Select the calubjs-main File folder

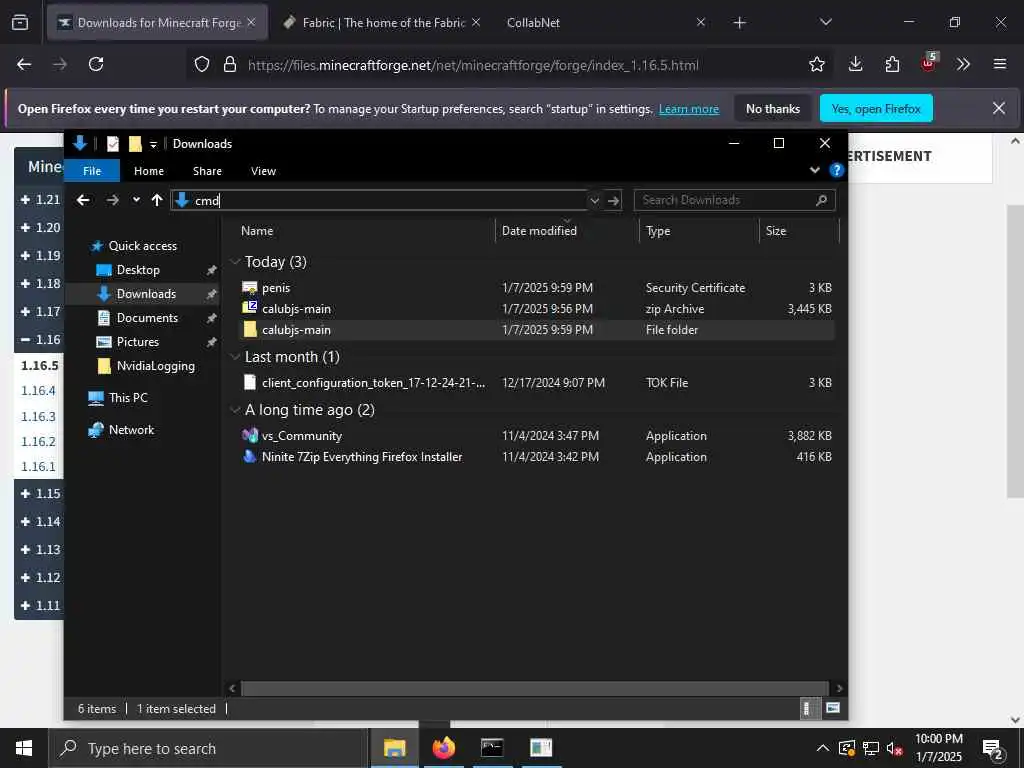pyautogui.click(x=537, y=330)
